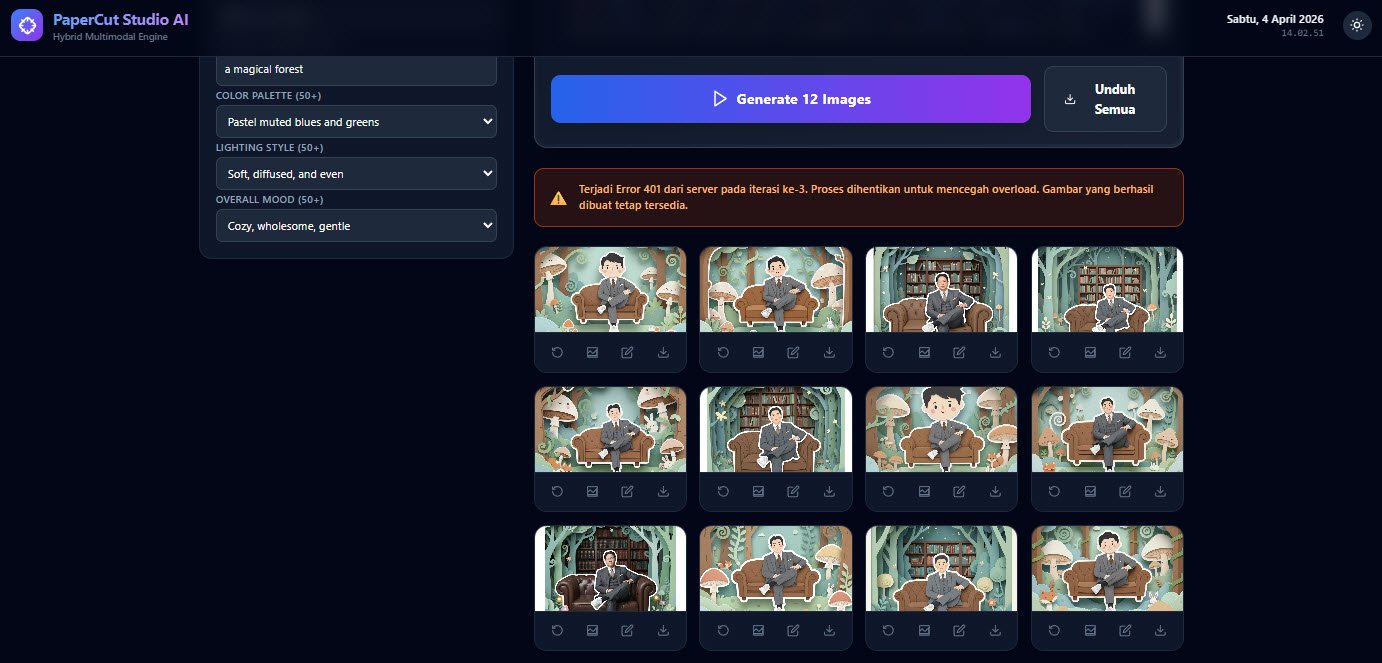This screenshot has height=663, width=1382.
Task: Click the 'PaperCut Studio AI' title text
Action: point(120,19)
